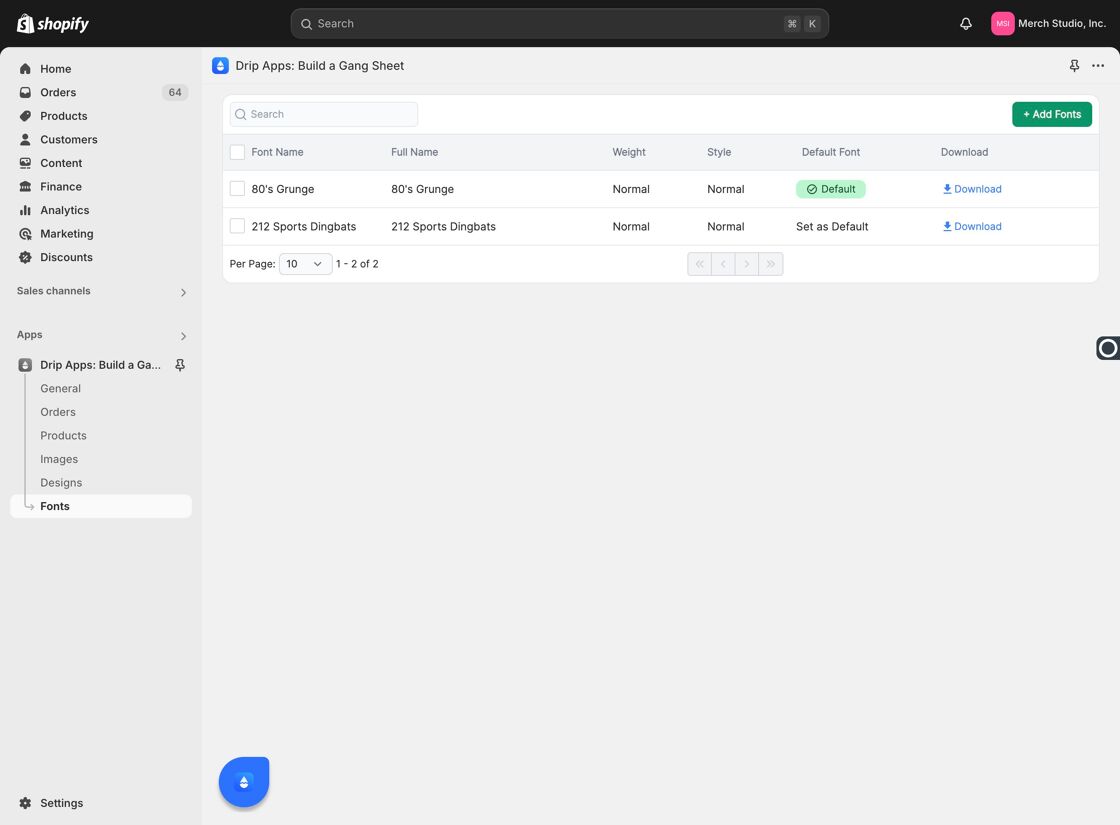Focus the top Shopify search bar

(x=559, y=24)
